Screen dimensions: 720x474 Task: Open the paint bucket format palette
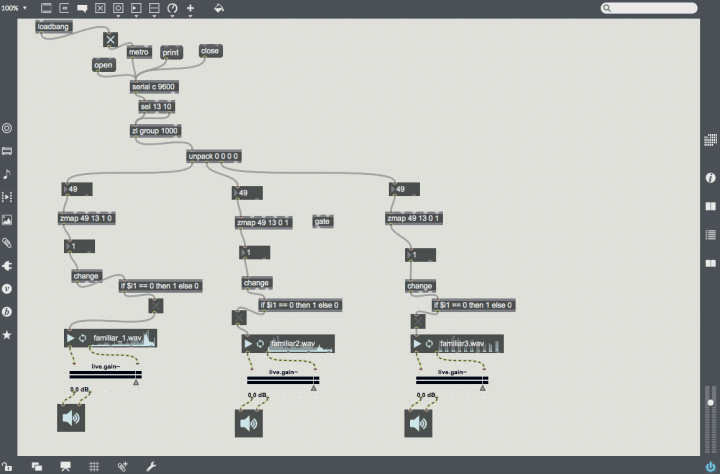[x=219, y=8]
